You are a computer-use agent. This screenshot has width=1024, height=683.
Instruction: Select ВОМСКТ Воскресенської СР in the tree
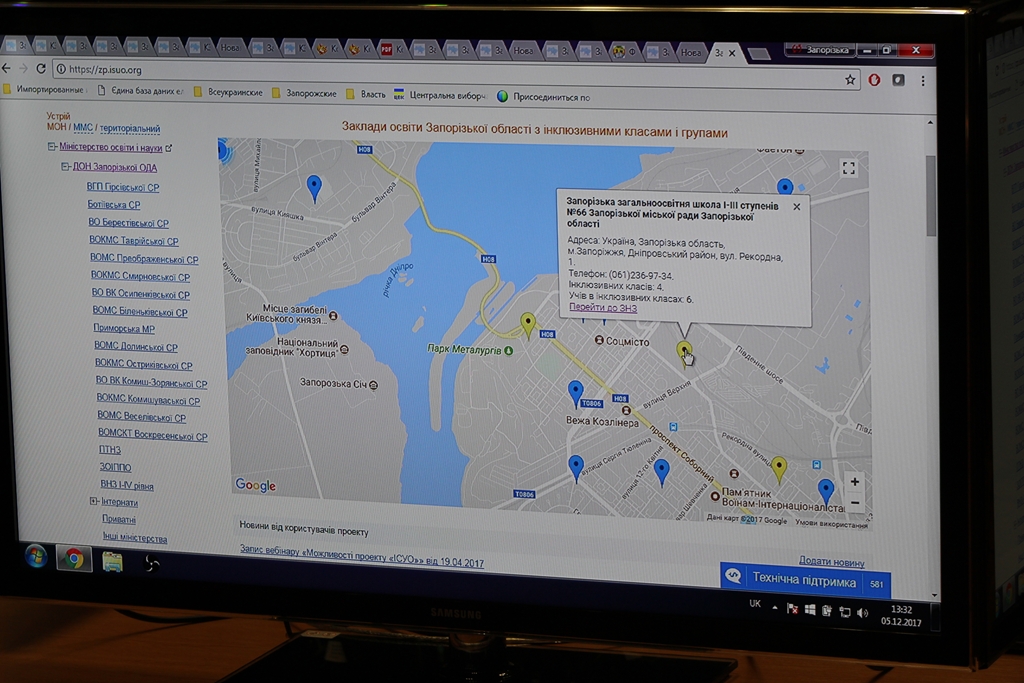(153, 434)
